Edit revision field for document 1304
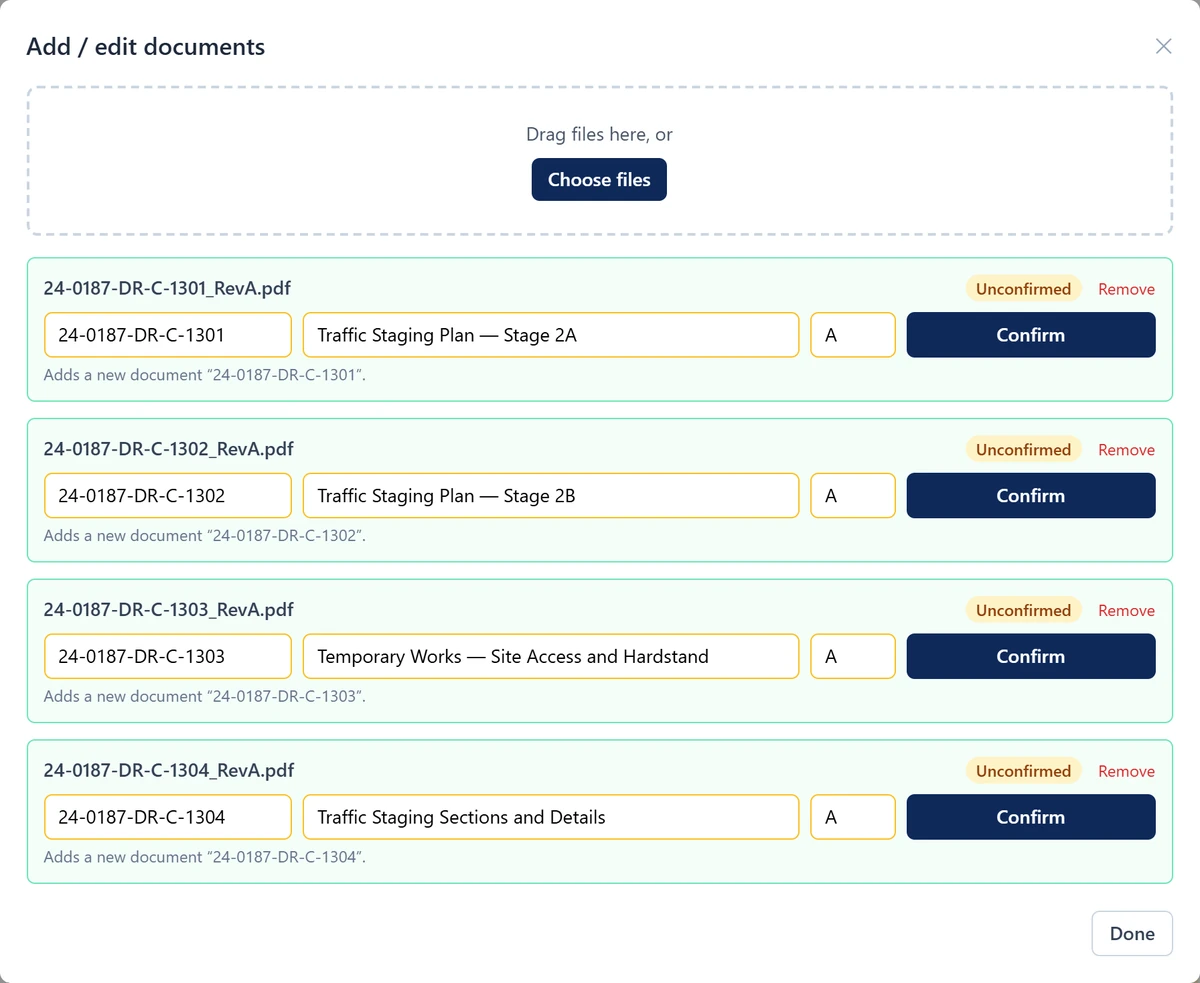This screenshot has height=983, width=1200. [x=853, y=817]
